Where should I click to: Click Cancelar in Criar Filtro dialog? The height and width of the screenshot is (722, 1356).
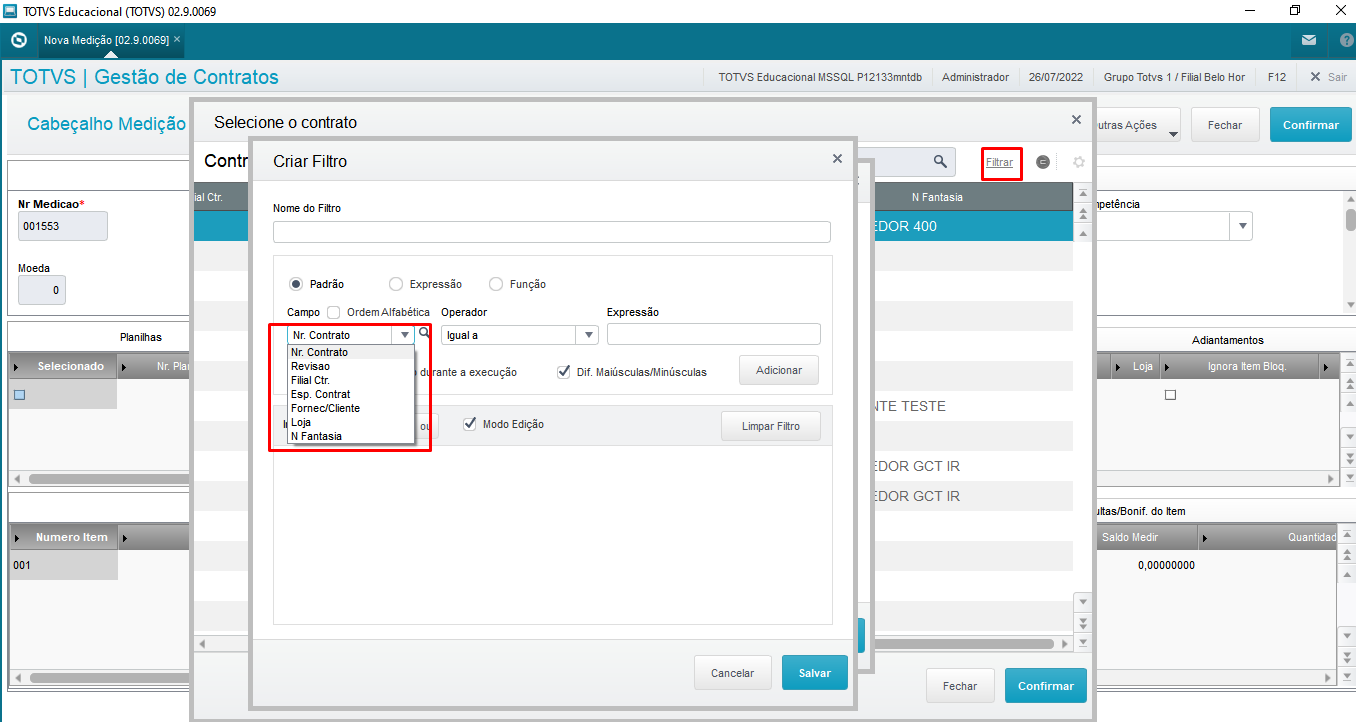(732, 673)
